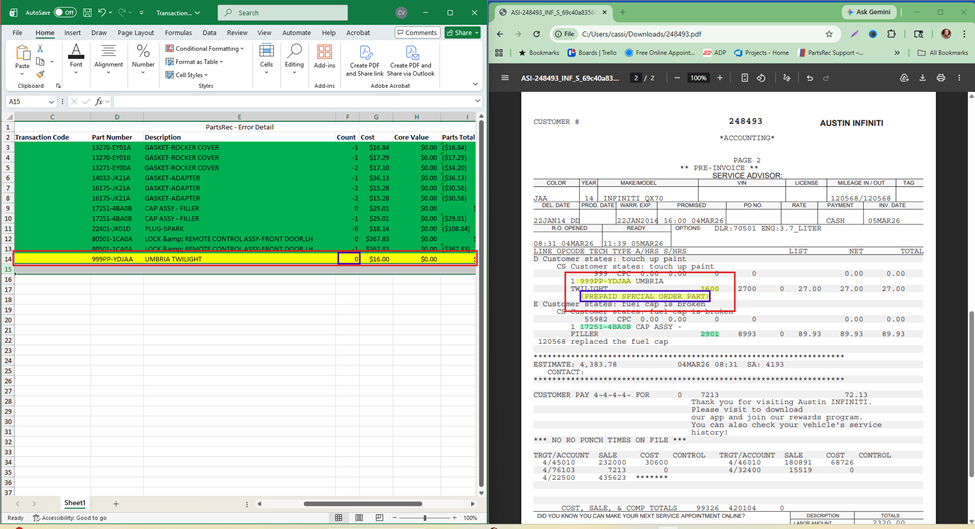Open the Cell Styles dropdown
The width and height of the screenshot is (975, 529).
click(x=187, y=75)
